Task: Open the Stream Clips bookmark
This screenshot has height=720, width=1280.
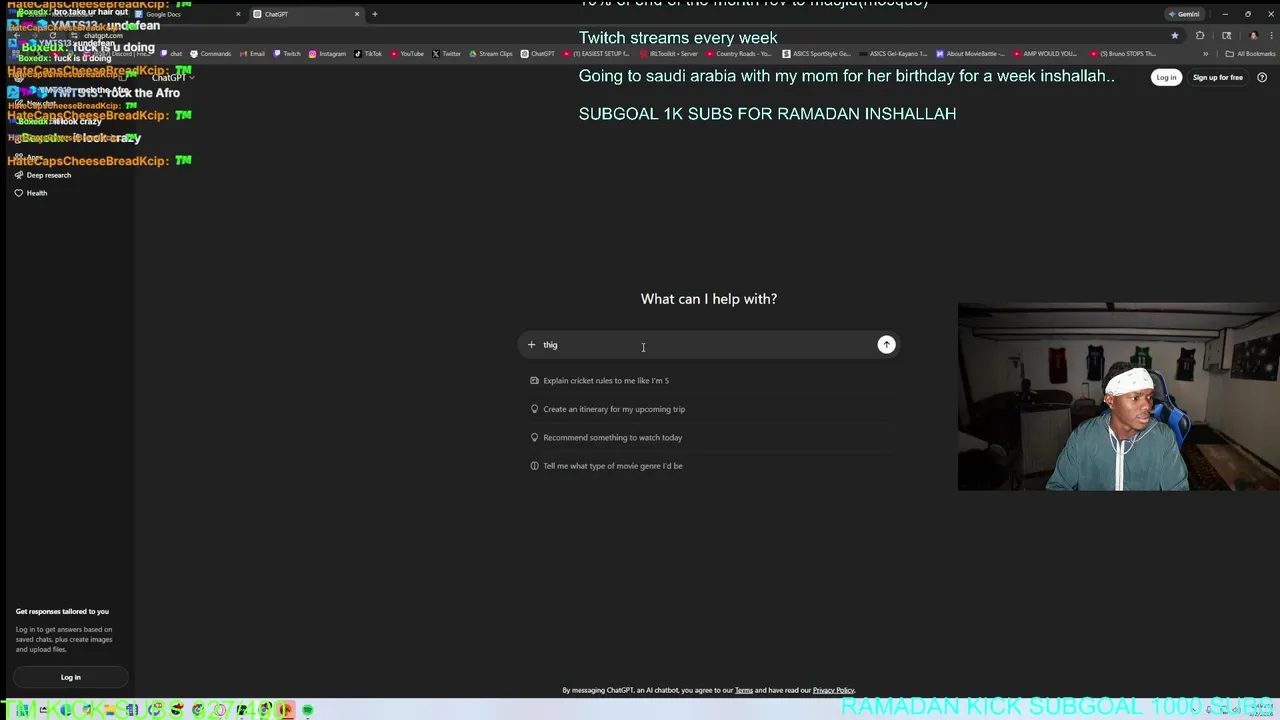Action: coord(490,54)
